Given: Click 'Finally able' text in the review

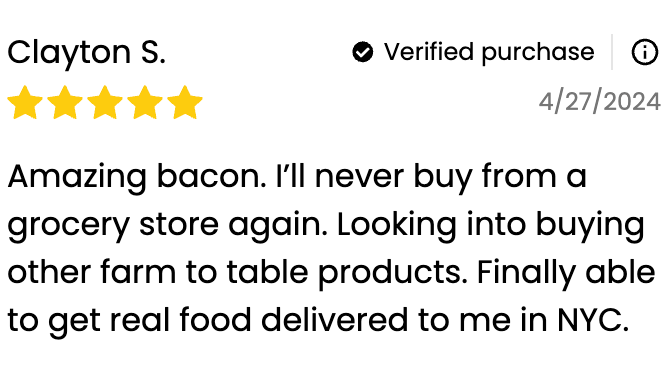Looking at the screenshot, I should tap(566, 274).
